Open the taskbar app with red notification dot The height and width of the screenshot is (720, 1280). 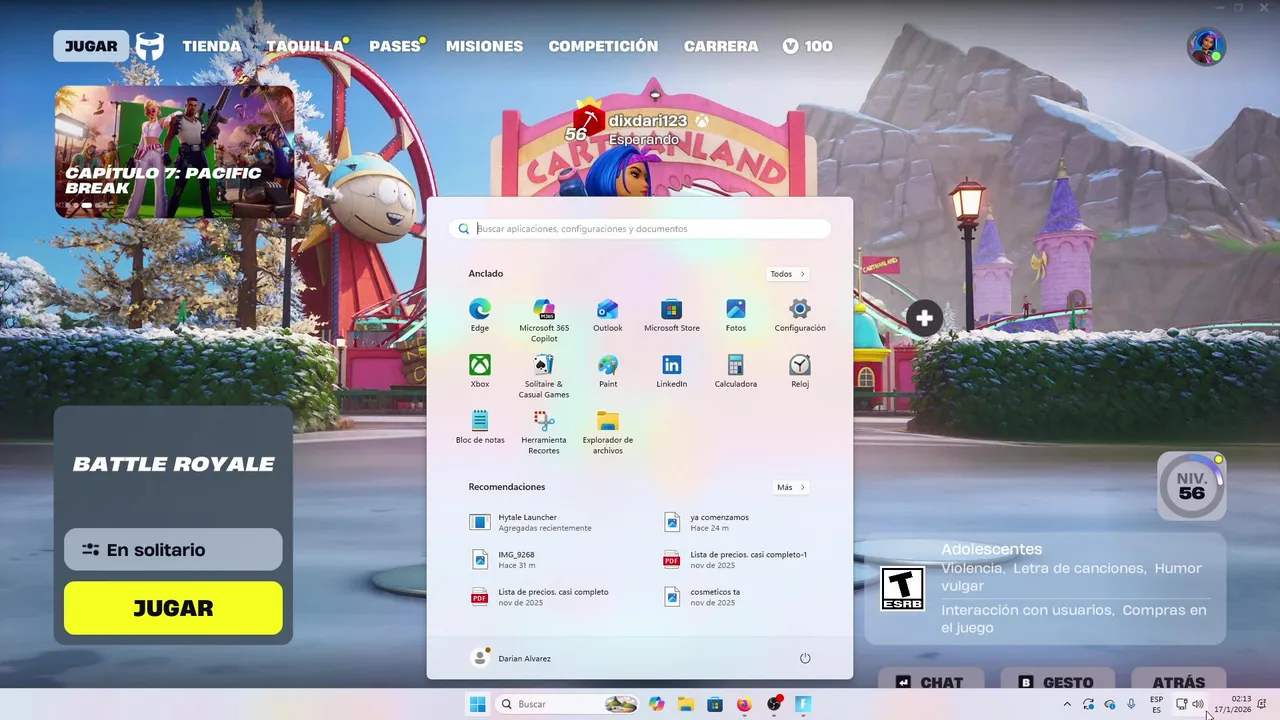click(x=774, y=704)
